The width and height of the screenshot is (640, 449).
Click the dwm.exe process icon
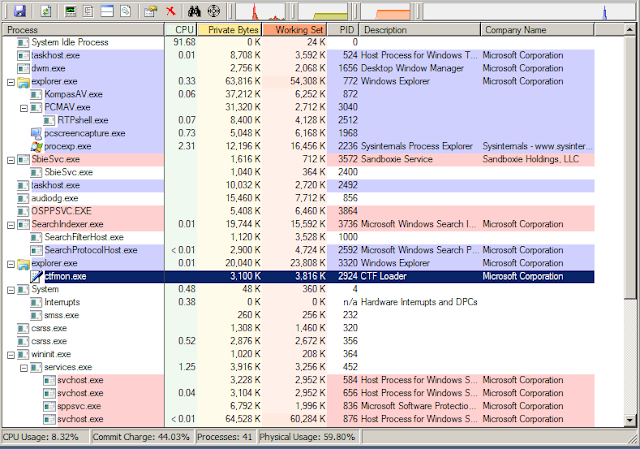23,69
